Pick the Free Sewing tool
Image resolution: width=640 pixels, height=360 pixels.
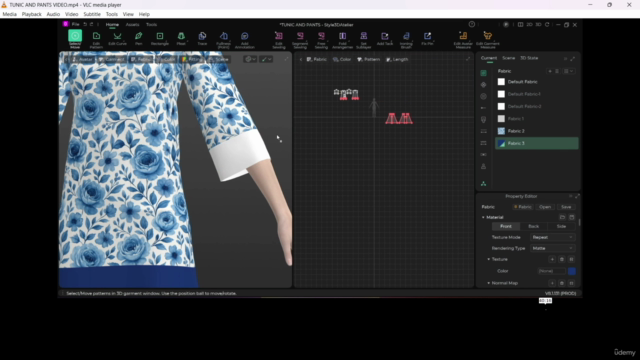click(321, 39)
